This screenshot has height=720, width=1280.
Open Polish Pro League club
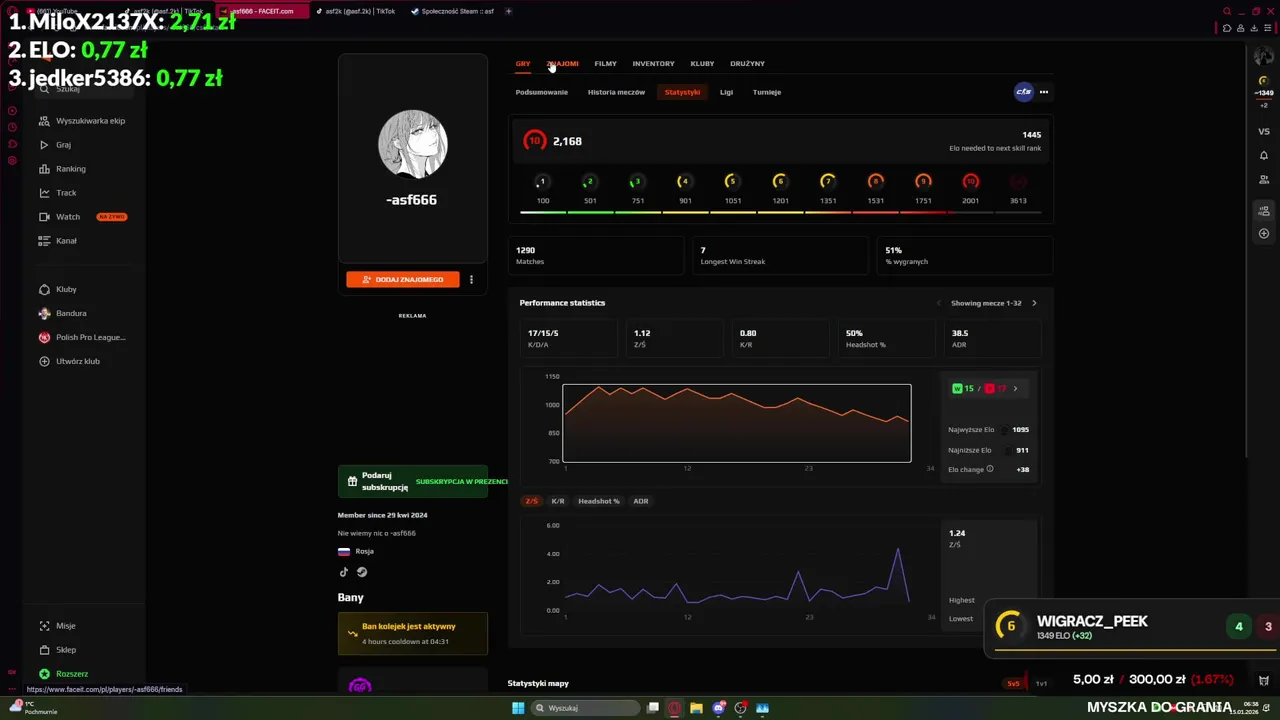[x=82, y=337]
